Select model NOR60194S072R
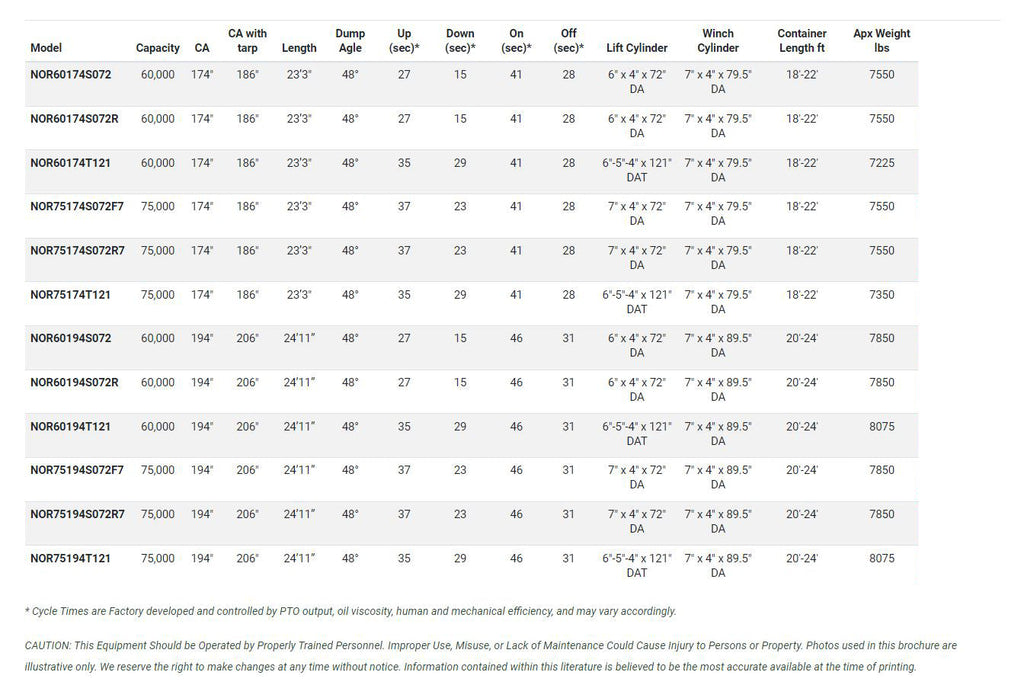The height and width of the screenshot is (685, 1024). coord(74,383)
